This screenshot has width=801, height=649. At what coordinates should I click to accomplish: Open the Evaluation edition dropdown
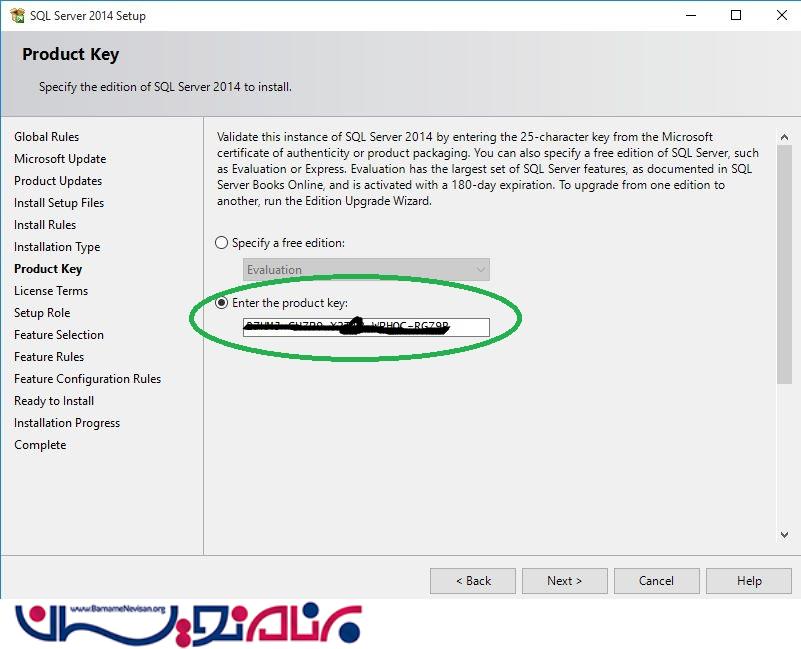pos(366,269)
